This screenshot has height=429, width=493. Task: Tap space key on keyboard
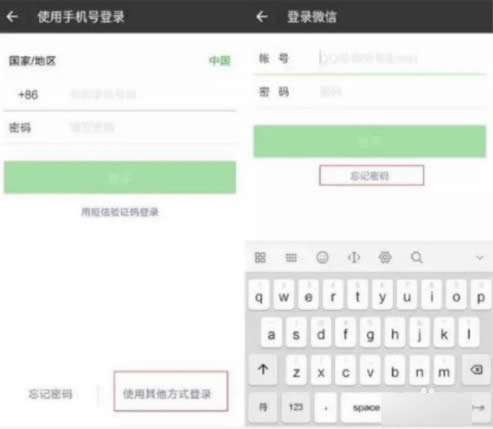click(x=366, y=407)
